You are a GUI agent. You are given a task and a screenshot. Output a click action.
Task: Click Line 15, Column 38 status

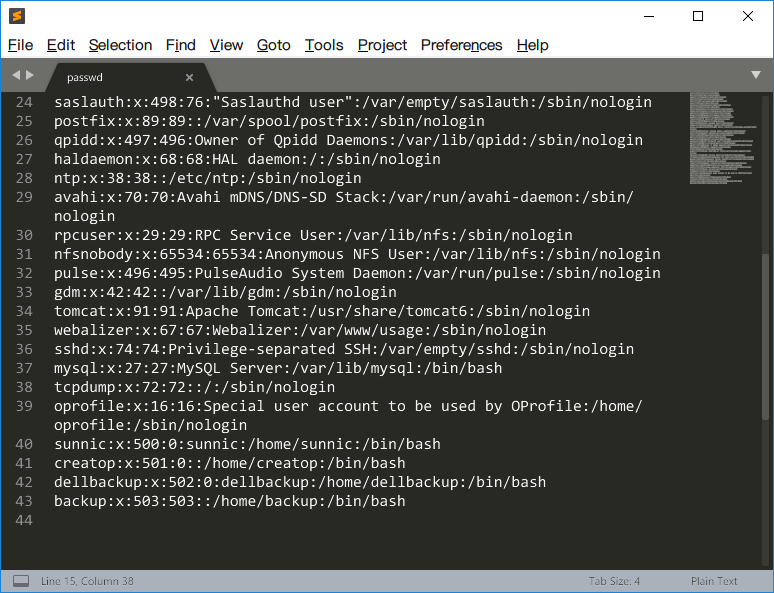(x=87, y=581)
